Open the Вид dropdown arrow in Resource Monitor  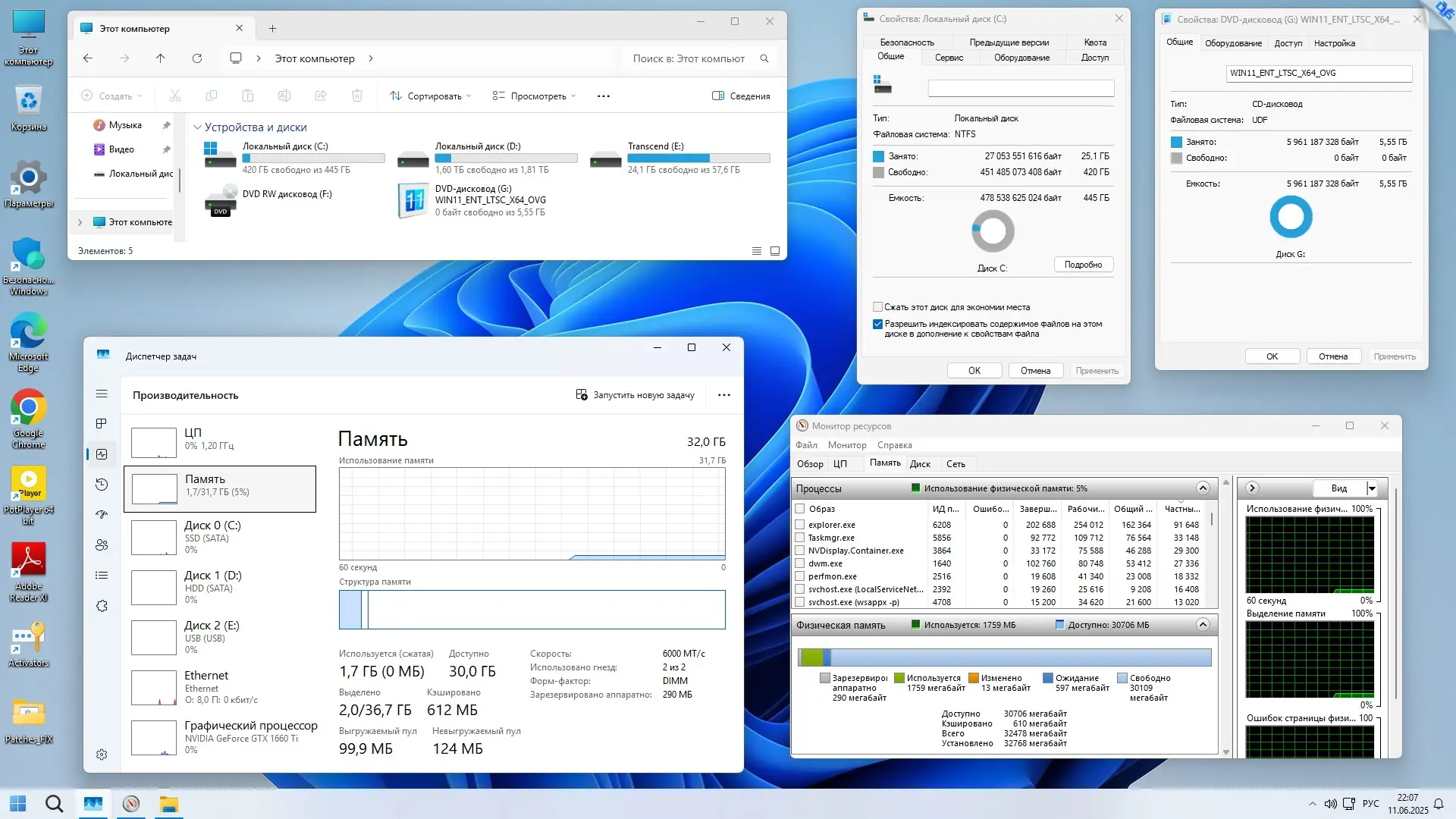tap(1371, 488)
